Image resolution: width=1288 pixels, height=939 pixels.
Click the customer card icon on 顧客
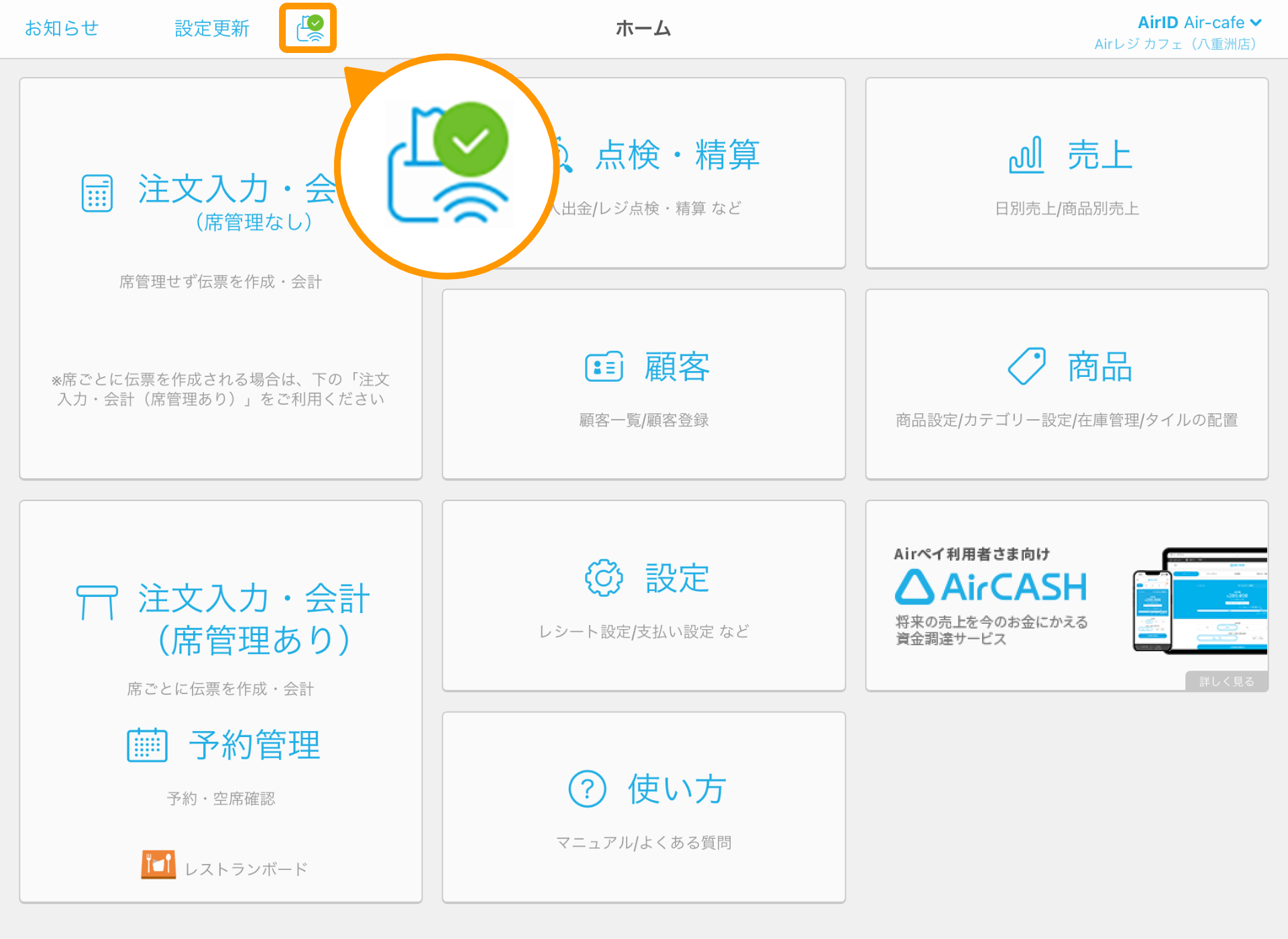602,366
